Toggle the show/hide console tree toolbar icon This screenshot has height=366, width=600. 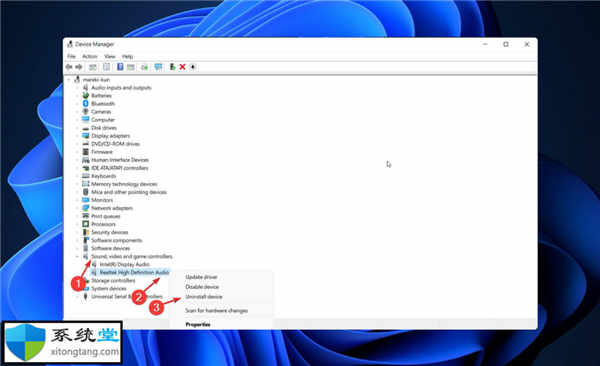(x=93, y=67)
